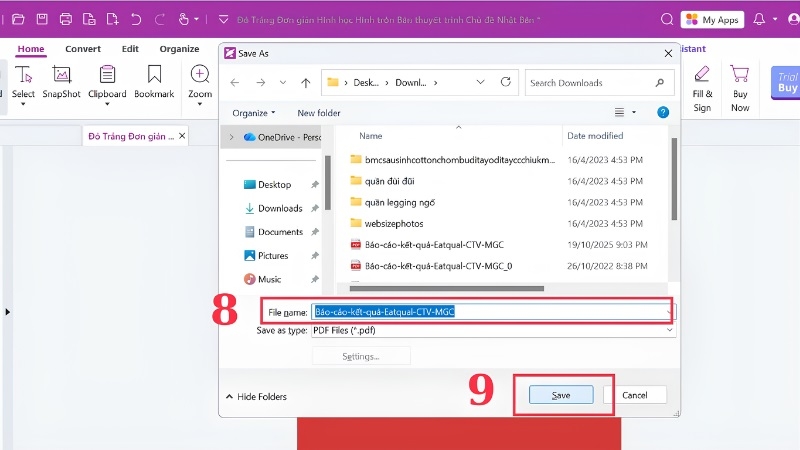Switch to the Edit ribbon tab

point(130,49)
